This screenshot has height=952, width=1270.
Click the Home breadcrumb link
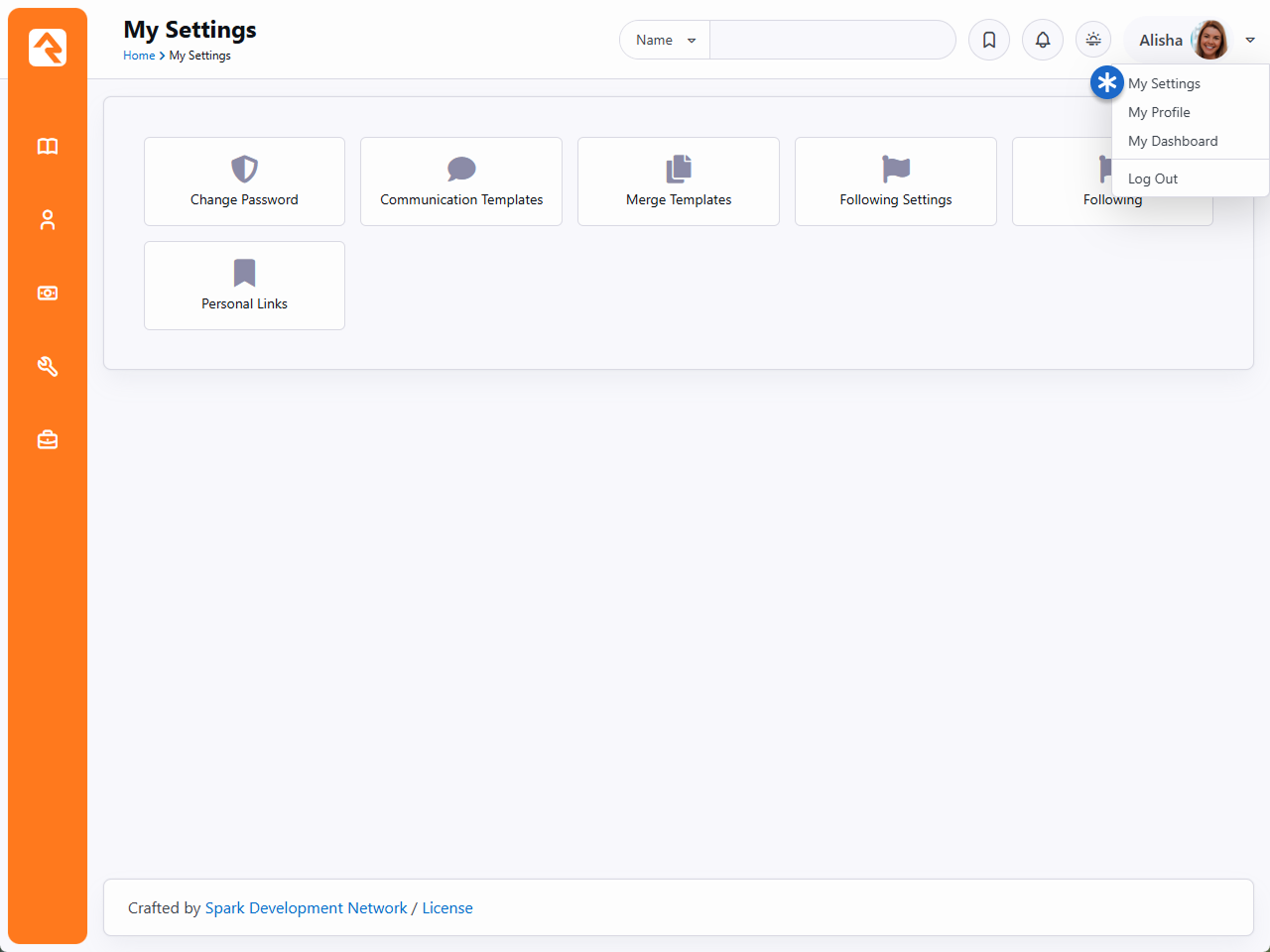click(x=139, y=57)
